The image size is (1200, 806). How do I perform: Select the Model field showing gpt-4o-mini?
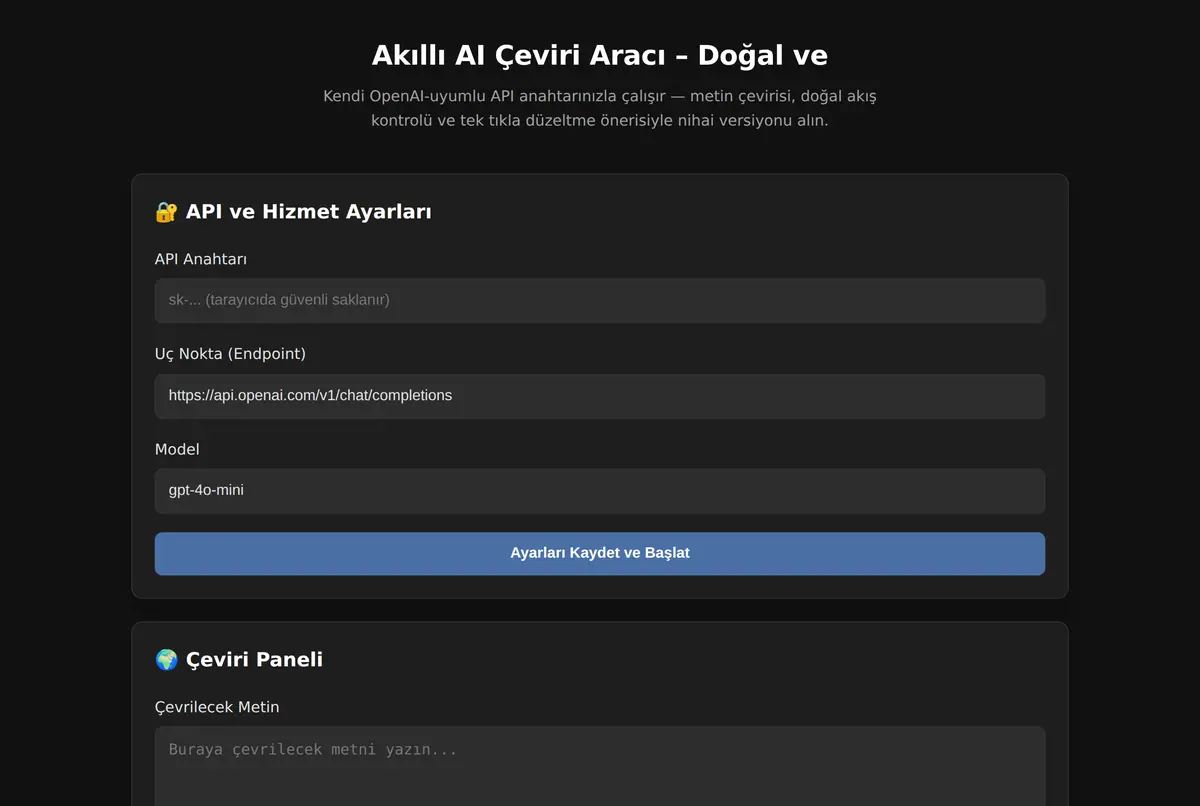(x=600, y=491)
